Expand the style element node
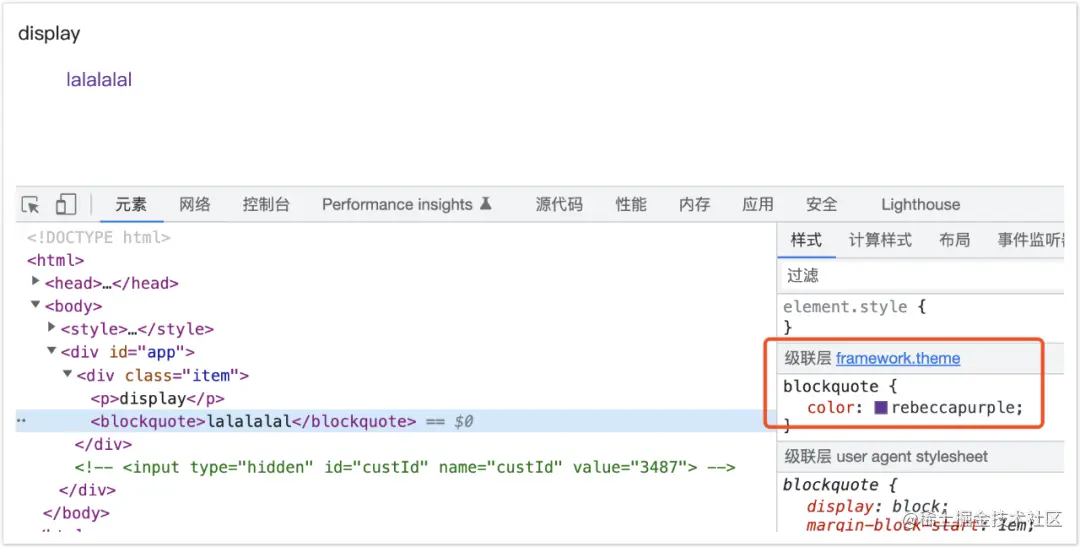Screen dimensions: 1080x547 [52, 327]
